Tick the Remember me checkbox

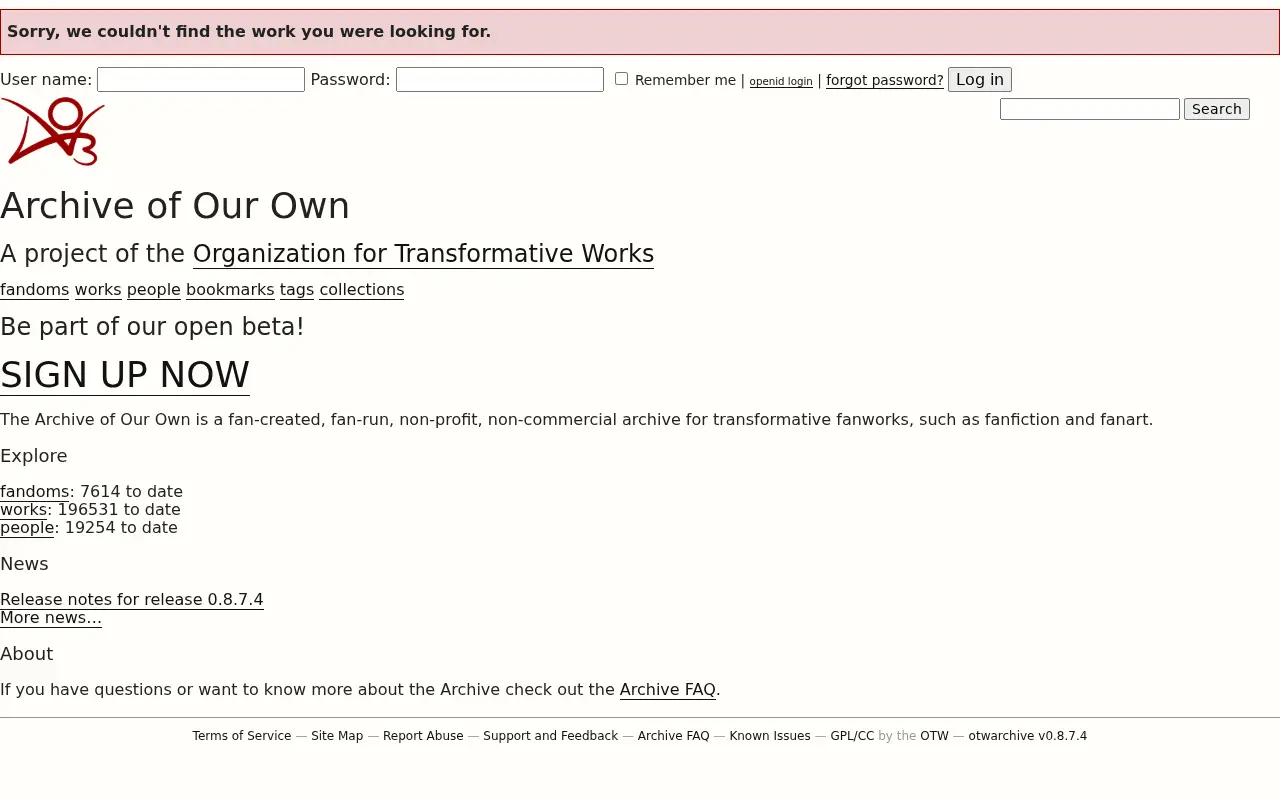[621, 79]
